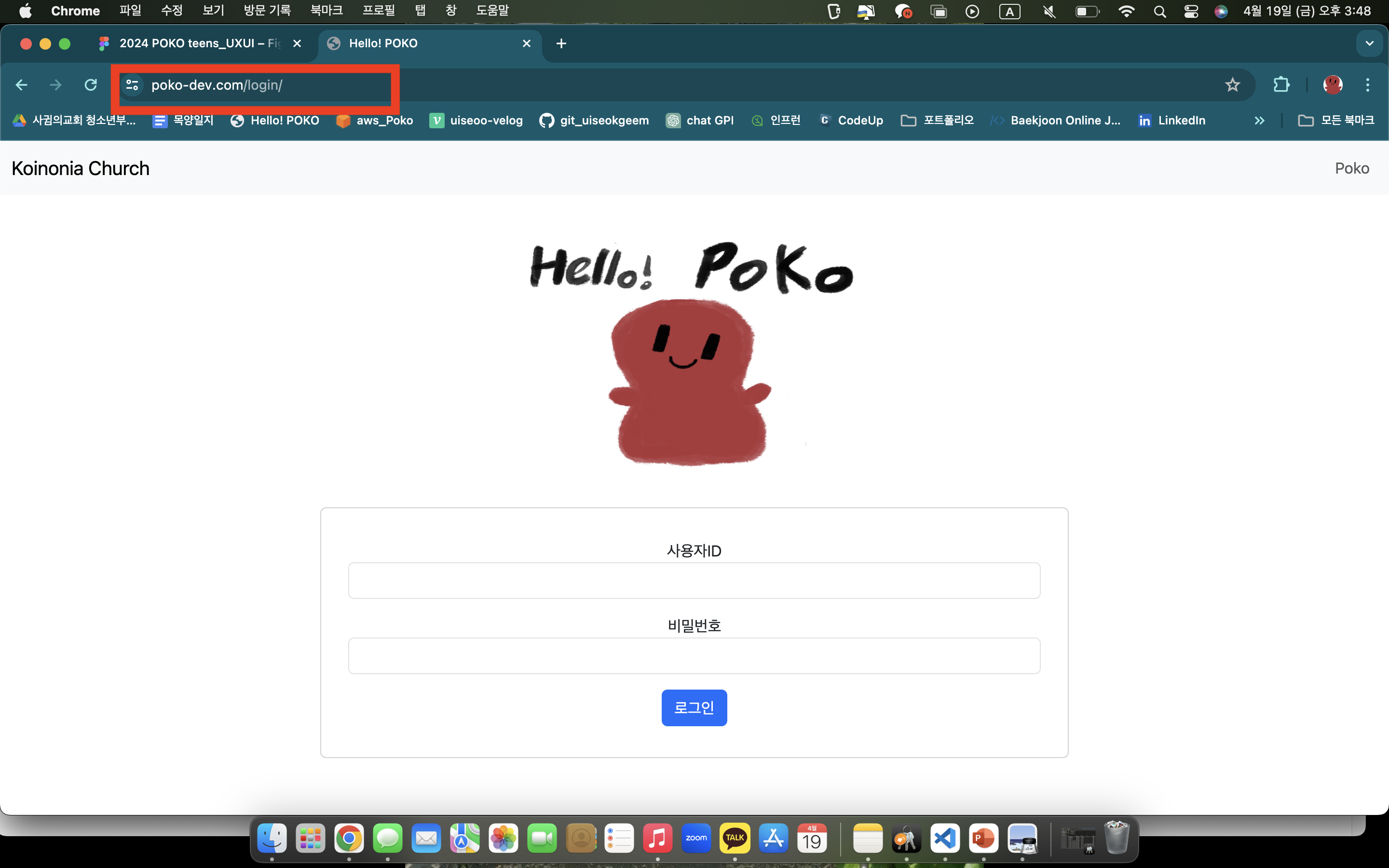Open the 포트폴리오 bookmark folder

937,121
